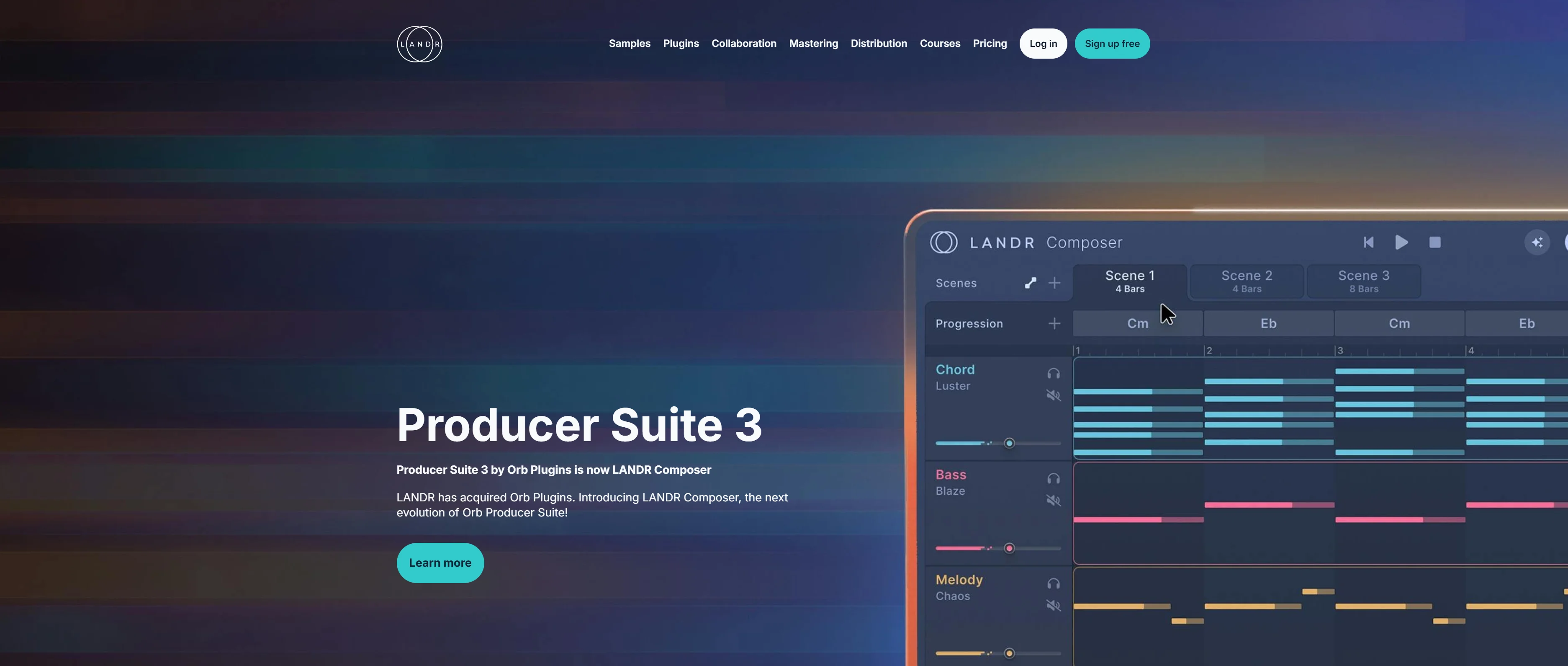Click the Progression label
This screenshot has height=666, width=1568.
969,324
